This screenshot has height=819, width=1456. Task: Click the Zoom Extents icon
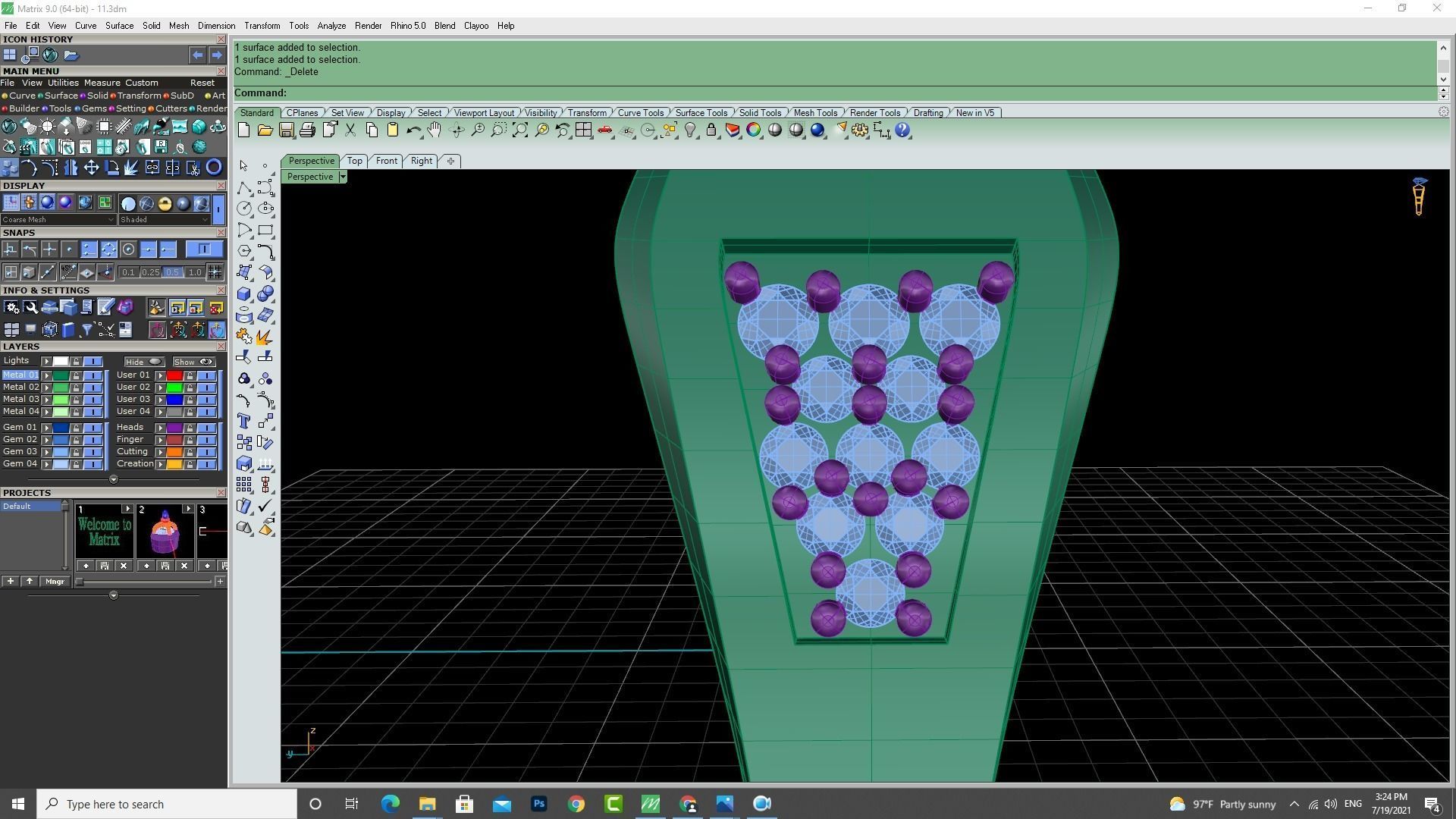click(x=520, y=130)
